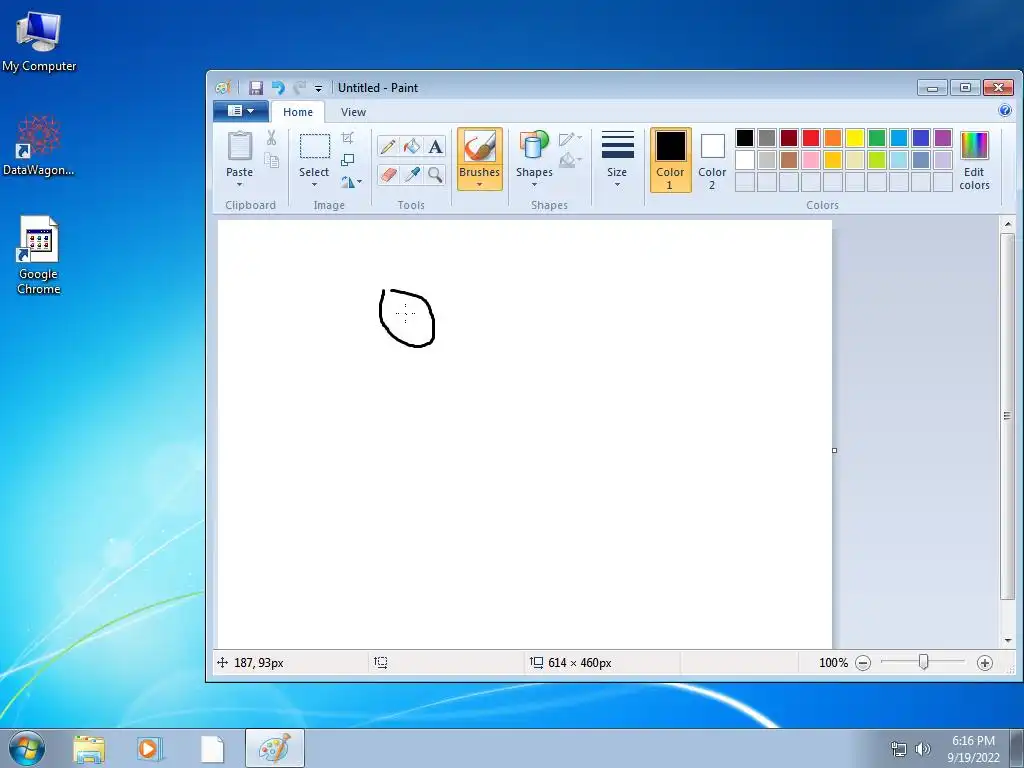Open Windows Explorer from taskbar
Image resolution: width=1024 pixels, height=768 pixels.
pos(89,748)
